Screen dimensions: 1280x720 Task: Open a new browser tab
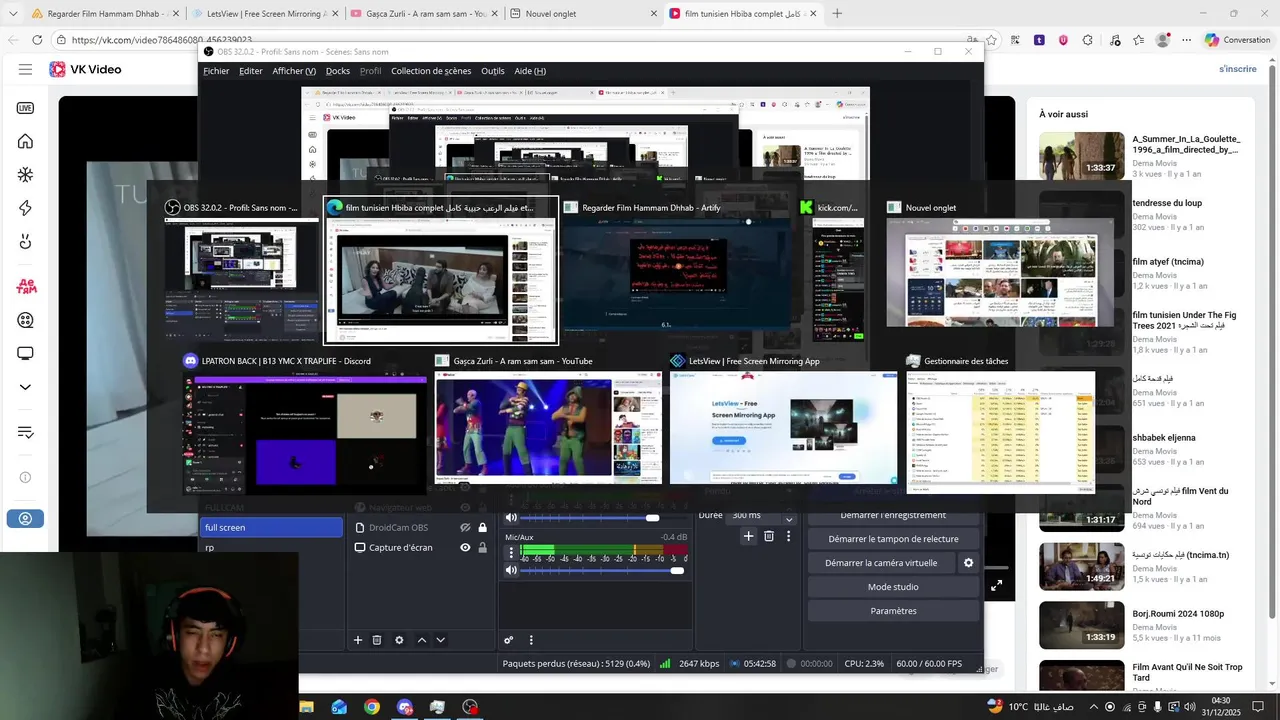[837, 14]
